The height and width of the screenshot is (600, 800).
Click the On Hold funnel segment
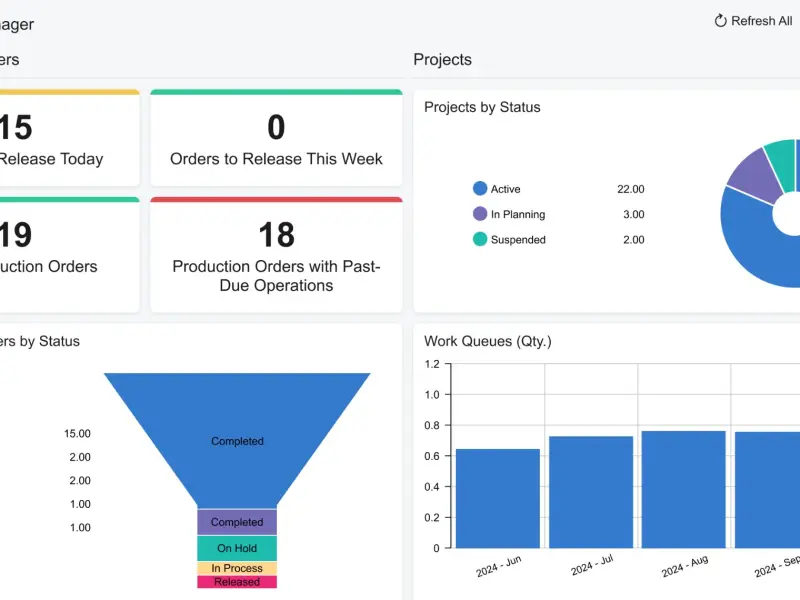point(237,548)
